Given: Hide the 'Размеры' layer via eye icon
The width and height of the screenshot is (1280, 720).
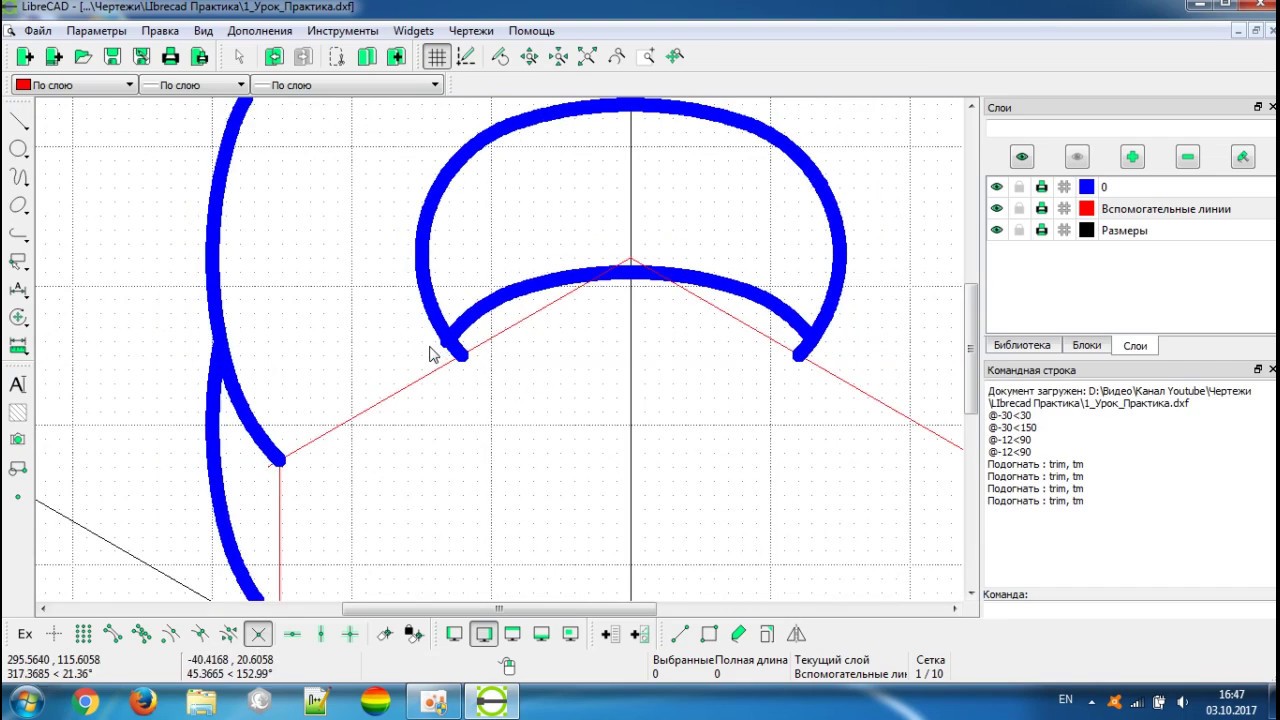Looking at the screenshot, I should (x=996, y=230).
